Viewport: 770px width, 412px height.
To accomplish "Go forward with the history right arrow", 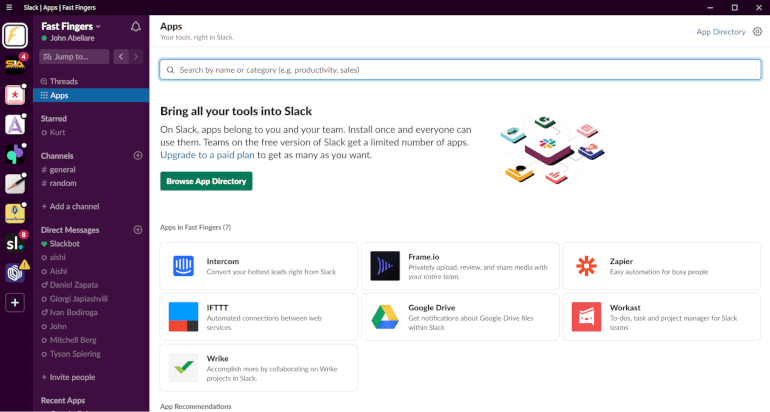I will click(136, 56).
